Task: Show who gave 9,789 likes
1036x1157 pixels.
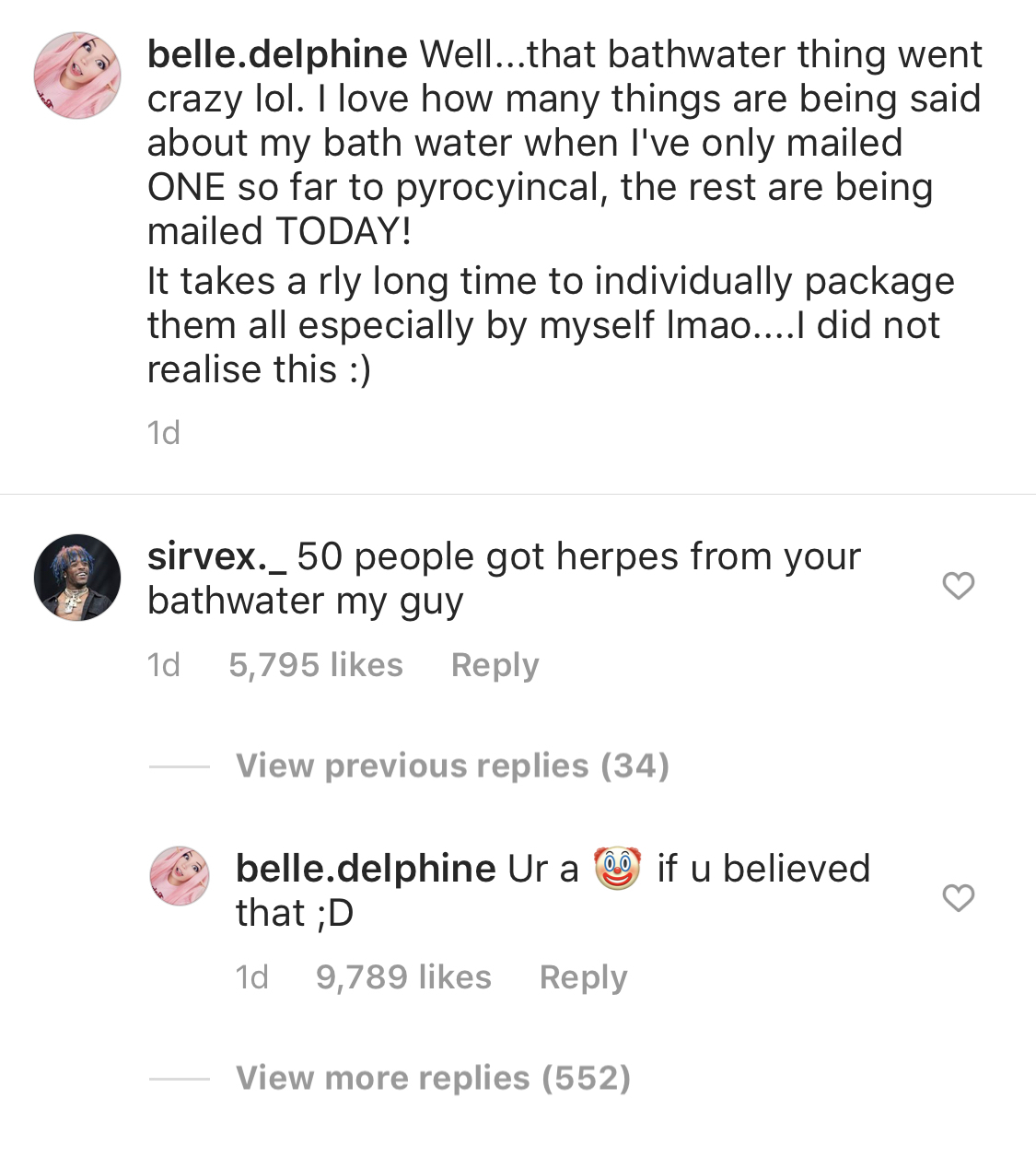Action: pos(403,977)
